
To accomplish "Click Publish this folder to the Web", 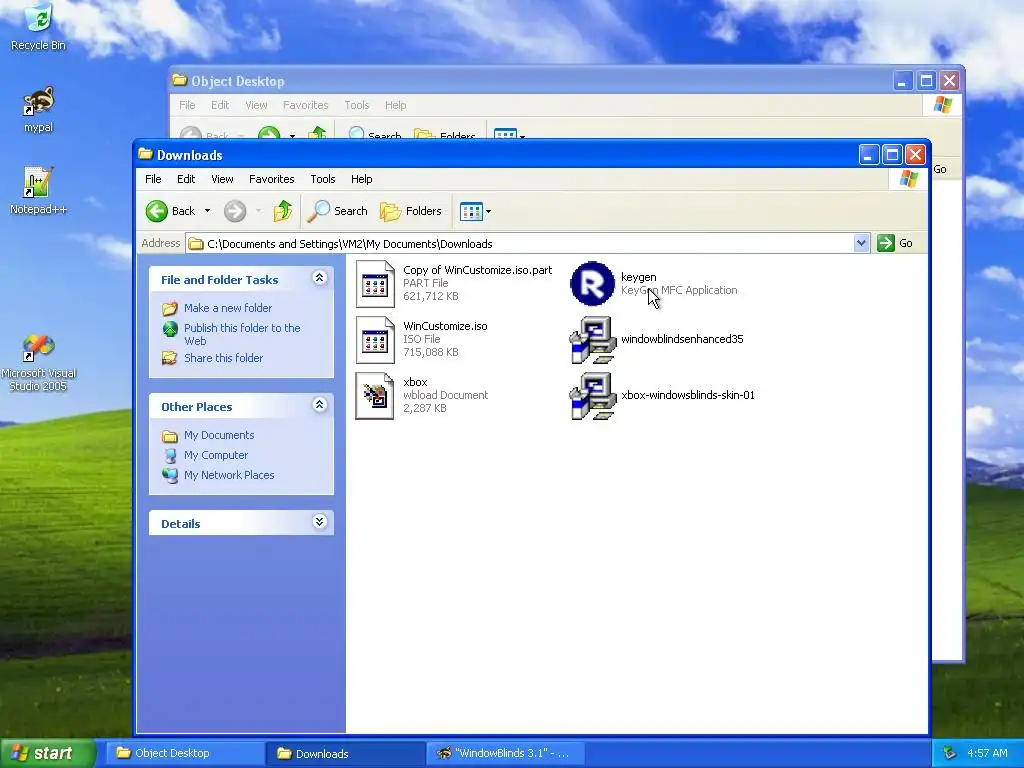I will 242,334.
